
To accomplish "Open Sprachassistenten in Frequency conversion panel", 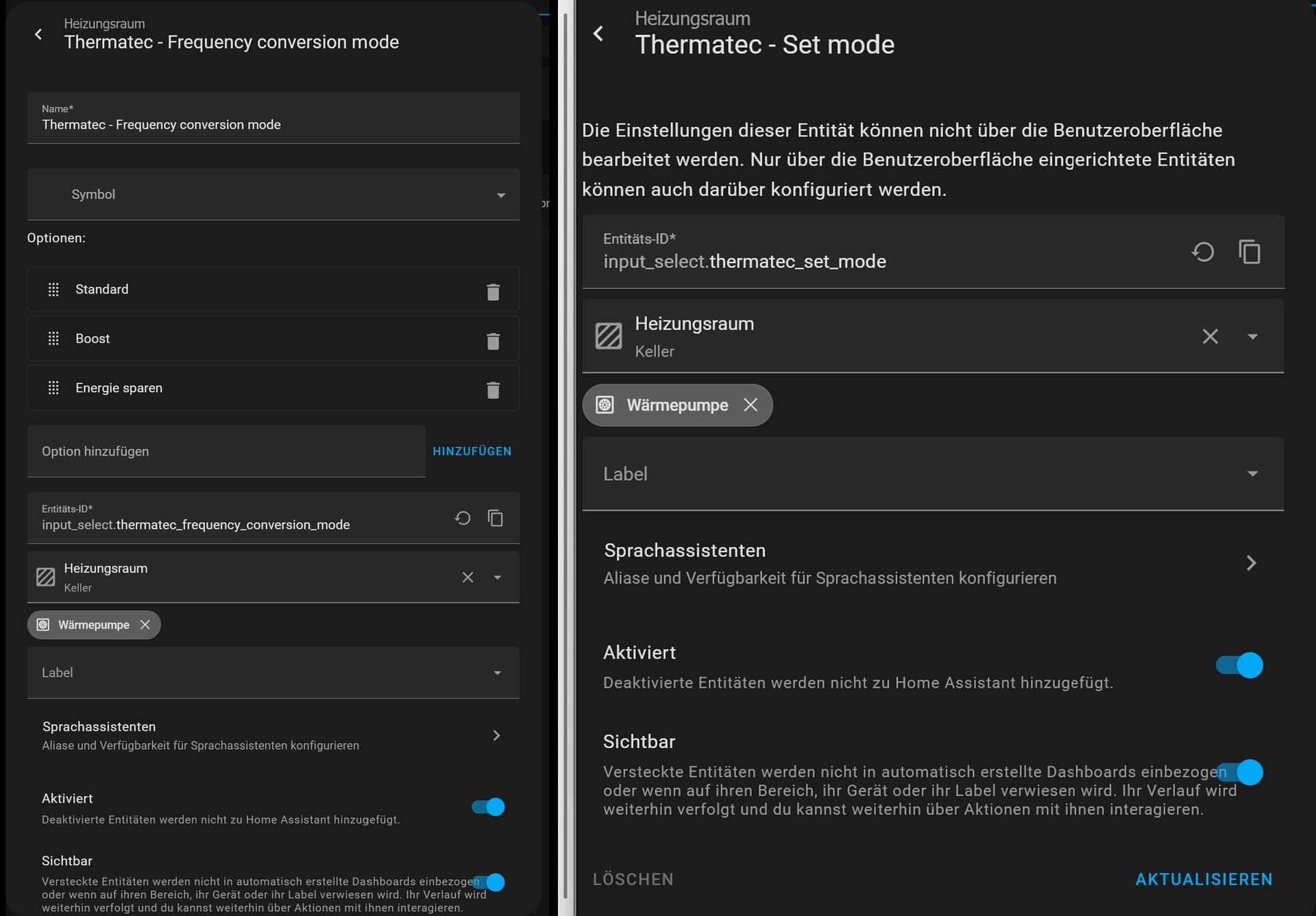I will (273, 735).
